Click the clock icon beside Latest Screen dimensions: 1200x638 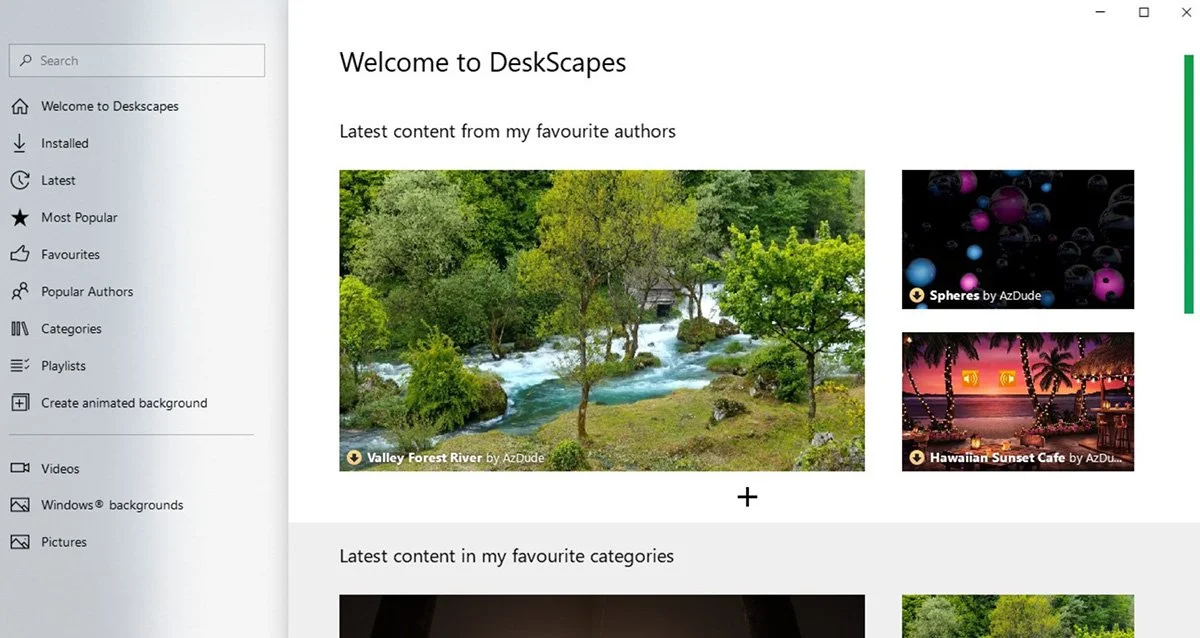20,180
